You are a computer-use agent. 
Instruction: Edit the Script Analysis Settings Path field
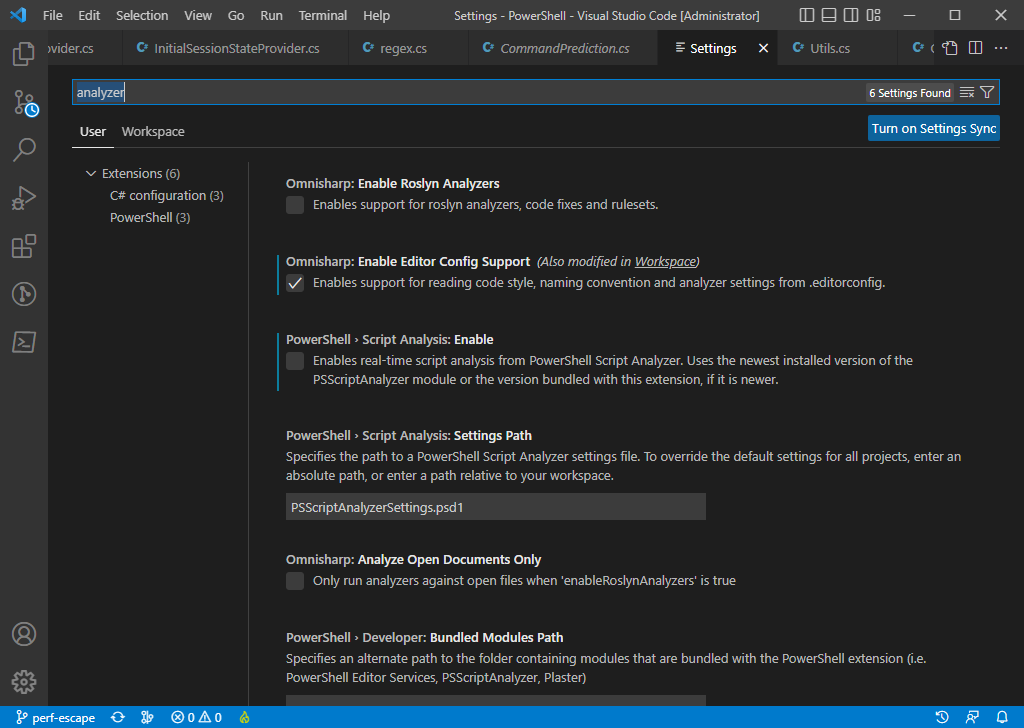(496, 507)
